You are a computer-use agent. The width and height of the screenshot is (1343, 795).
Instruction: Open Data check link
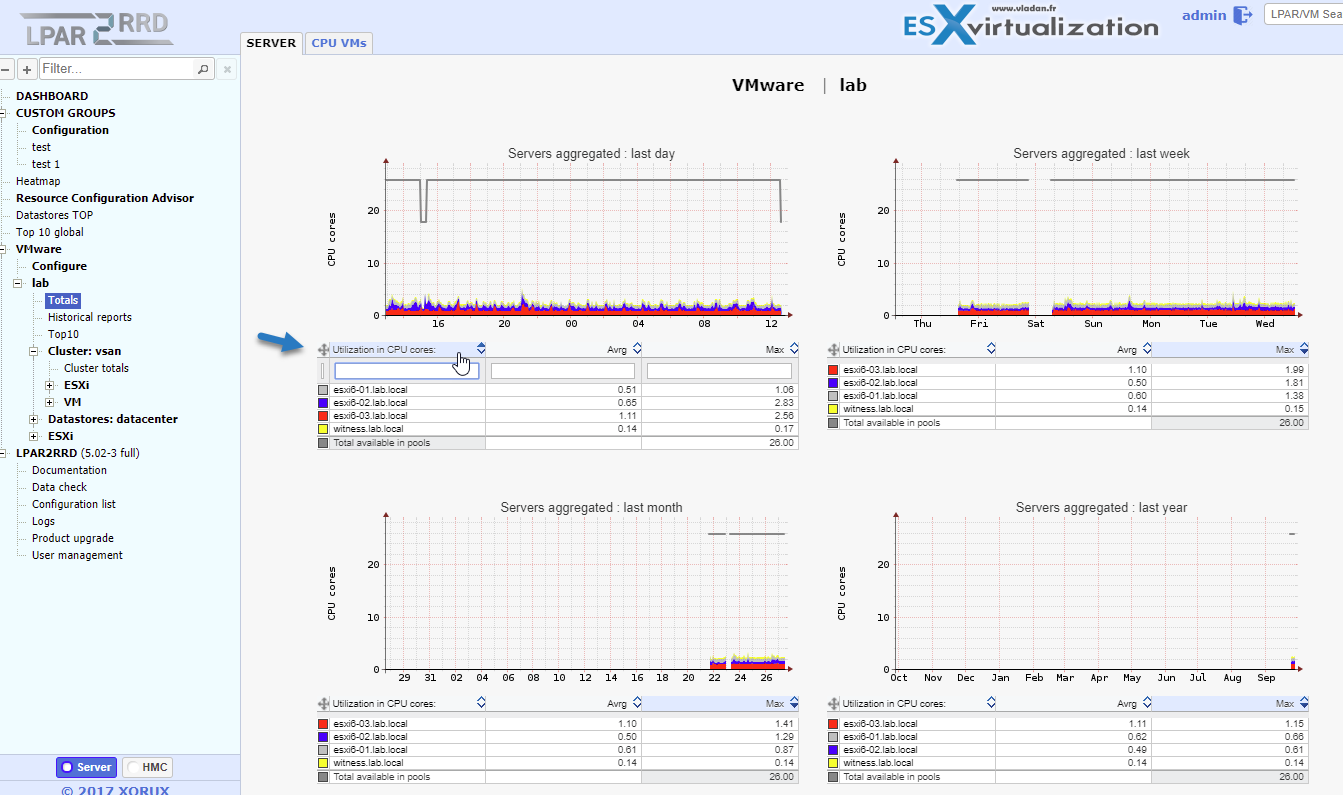[x=59, y=487]
